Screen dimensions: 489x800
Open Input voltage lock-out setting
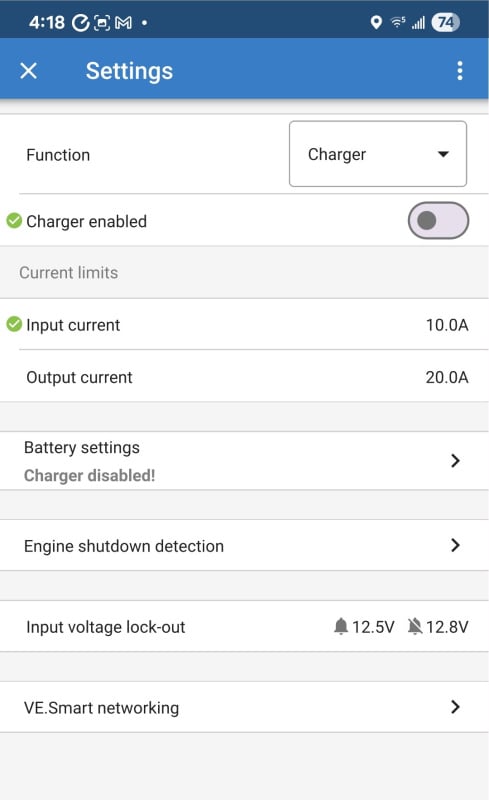pyautogui.click(x=244, y=626)
